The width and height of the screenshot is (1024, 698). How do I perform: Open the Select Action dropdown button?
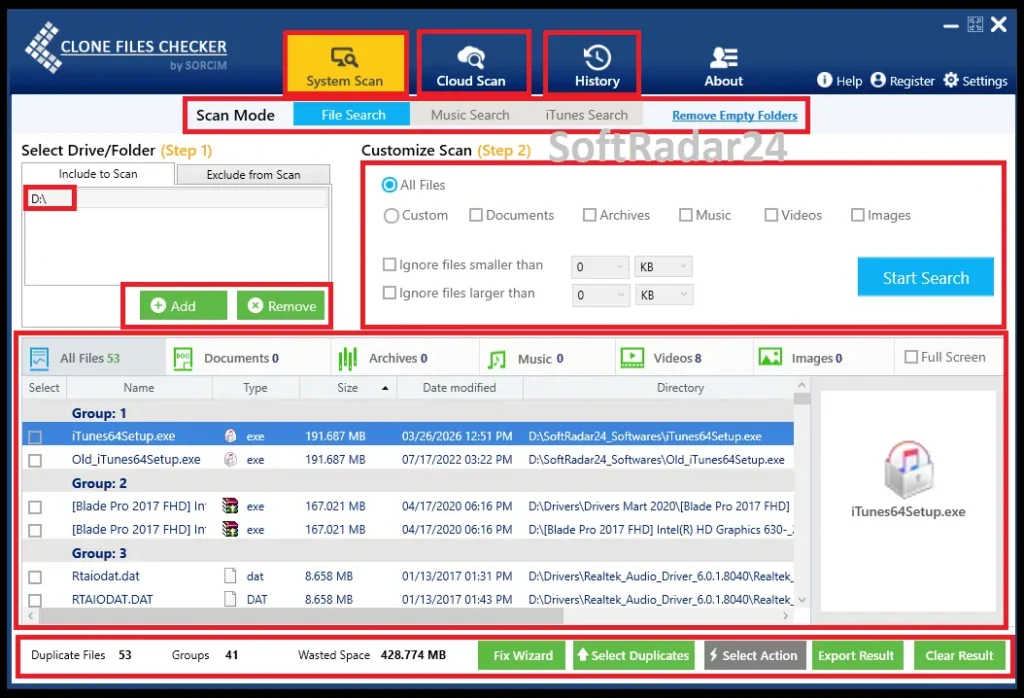tap(754, 655)
